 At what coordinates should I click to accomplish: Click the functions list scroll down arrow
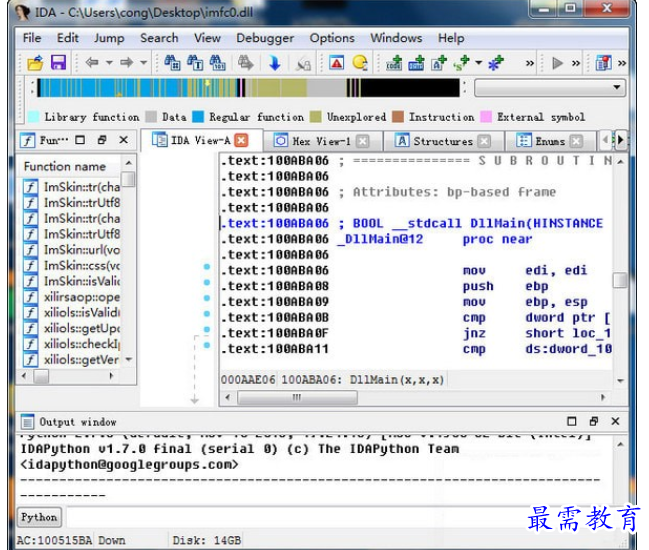(129, 360)
